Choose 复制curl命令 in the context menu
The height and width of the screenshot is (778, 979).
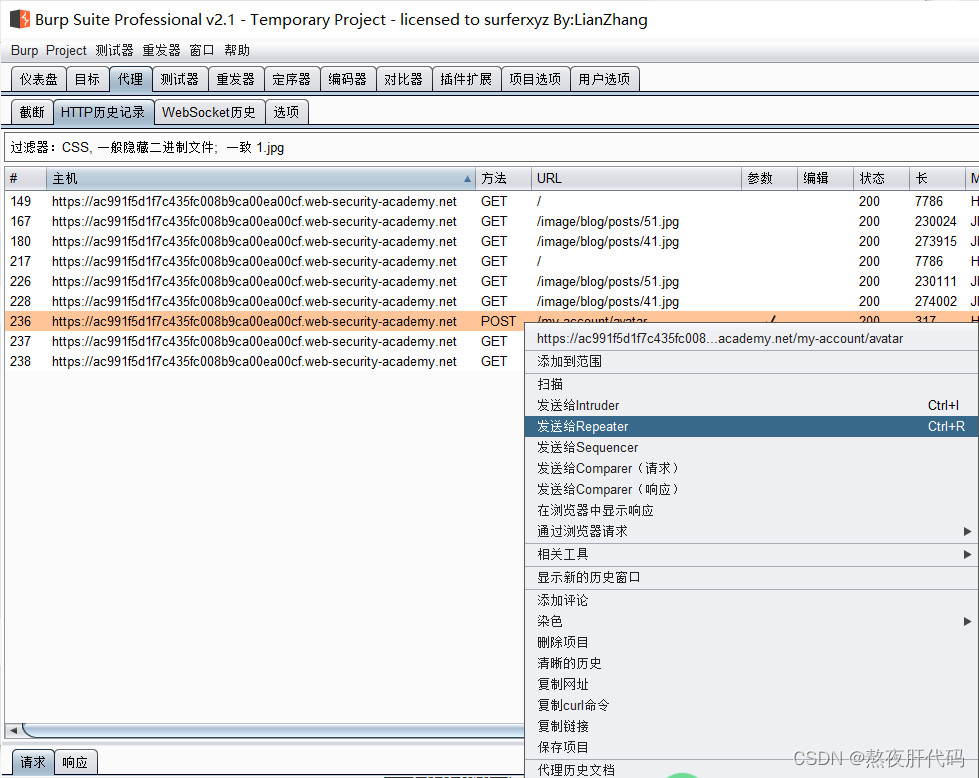[x=752, y=705]
